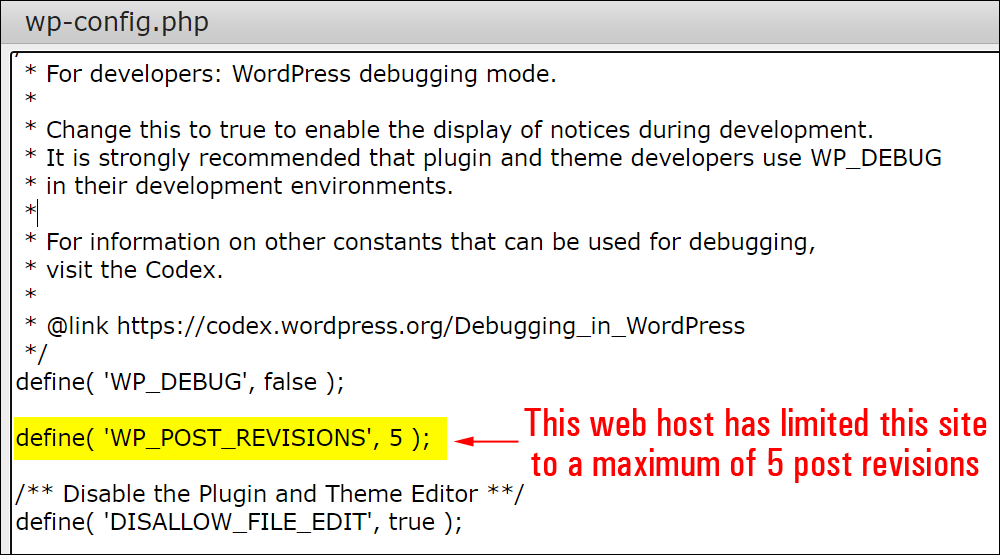This screenshot has height=555, width=1000.
Task: Click the wp-config.php file title
Action: pos(117,22)
